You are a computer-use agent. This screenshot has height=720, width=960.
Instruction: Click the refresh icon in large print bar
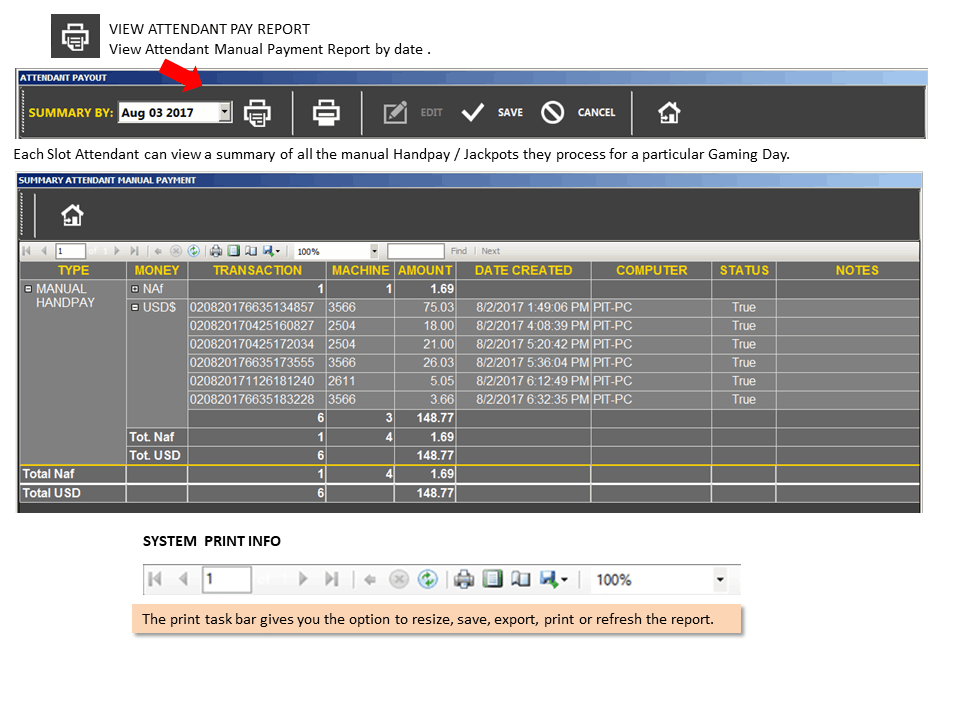click(427, 579)
